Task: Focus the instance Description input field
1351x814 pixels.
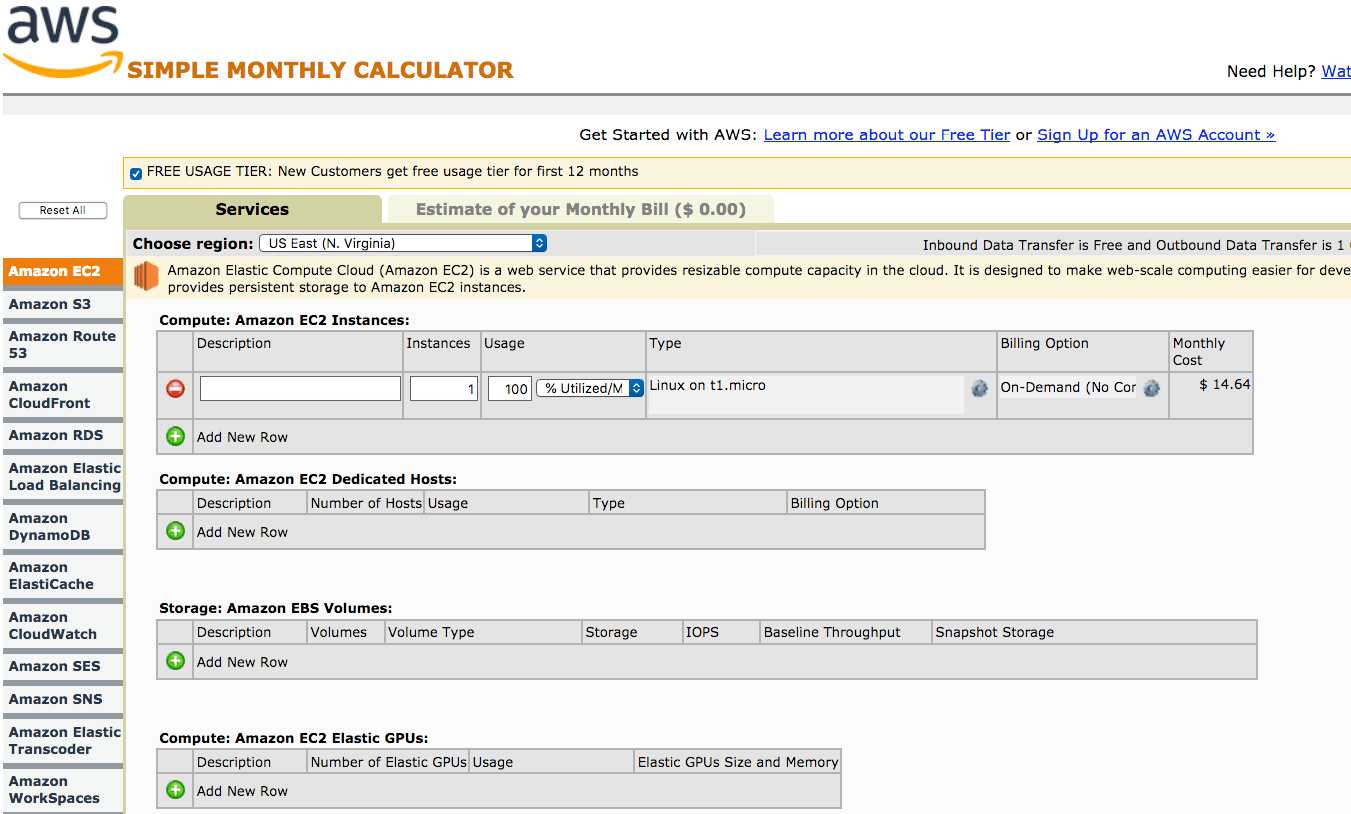Action: click(x=300, y=388)
